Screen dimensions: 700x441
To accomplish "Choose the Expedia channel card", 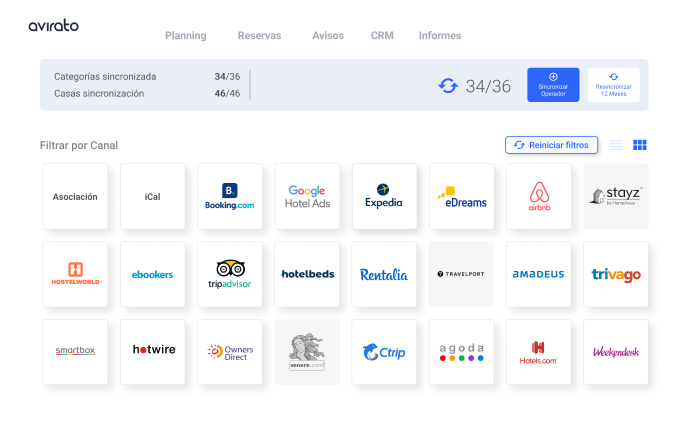I will point(384,196).
